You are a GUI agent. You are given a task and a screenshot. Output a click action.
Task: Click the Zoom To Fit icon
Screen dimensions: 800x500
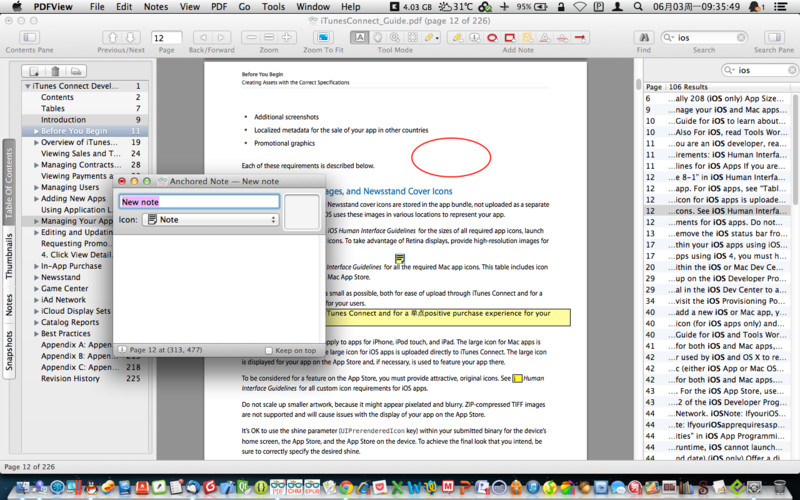[323, 38]
